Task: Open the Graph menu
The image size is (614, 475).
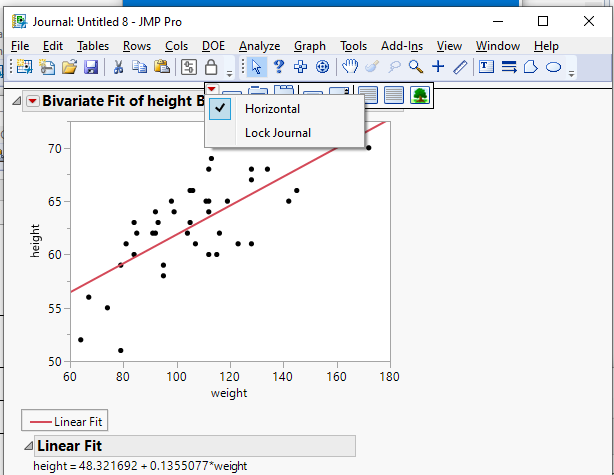Action: click(x=310, y=46)
